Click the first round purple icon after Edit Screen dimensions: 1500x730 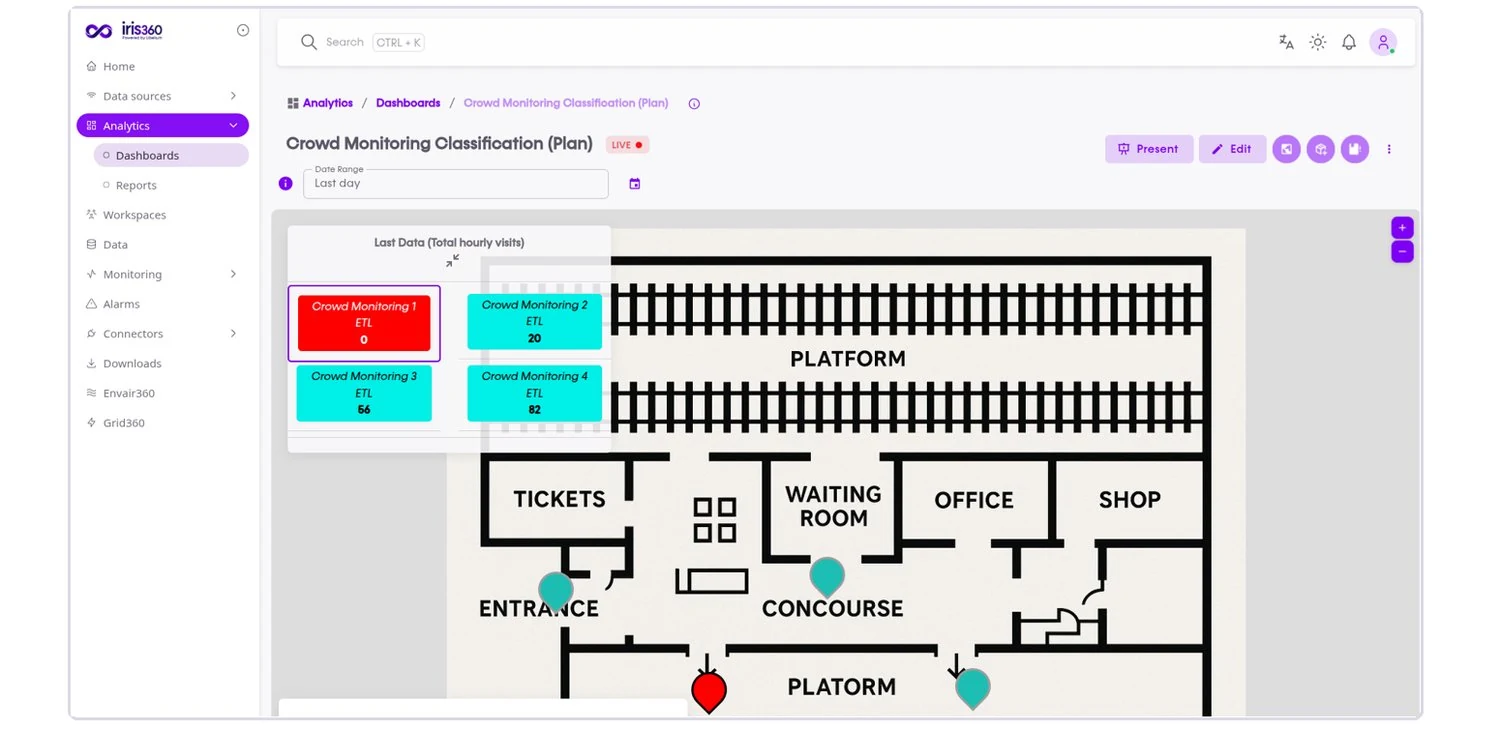point(1286,149)
